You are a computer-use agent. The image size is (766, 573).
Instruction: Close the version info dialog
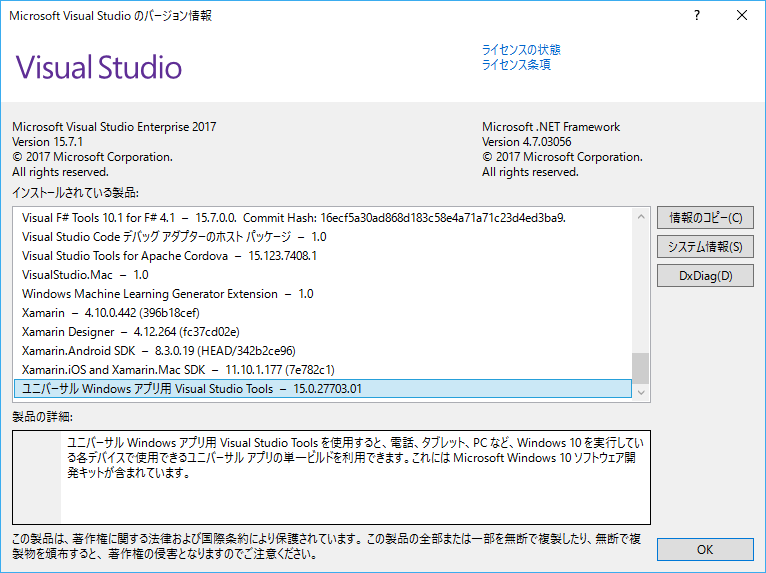pos(742,16)
